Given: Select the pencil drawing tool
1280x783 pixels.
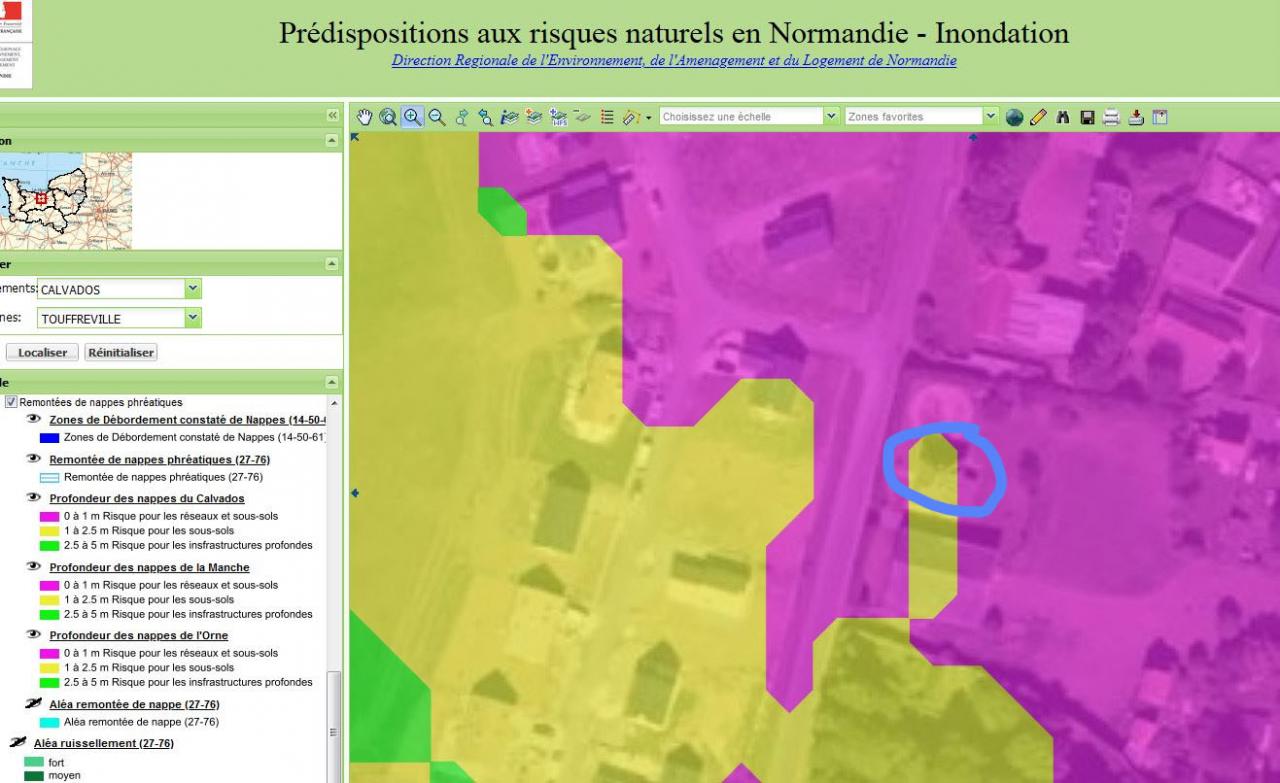Looking at the screenshot, I should (x=1038, y=117).
